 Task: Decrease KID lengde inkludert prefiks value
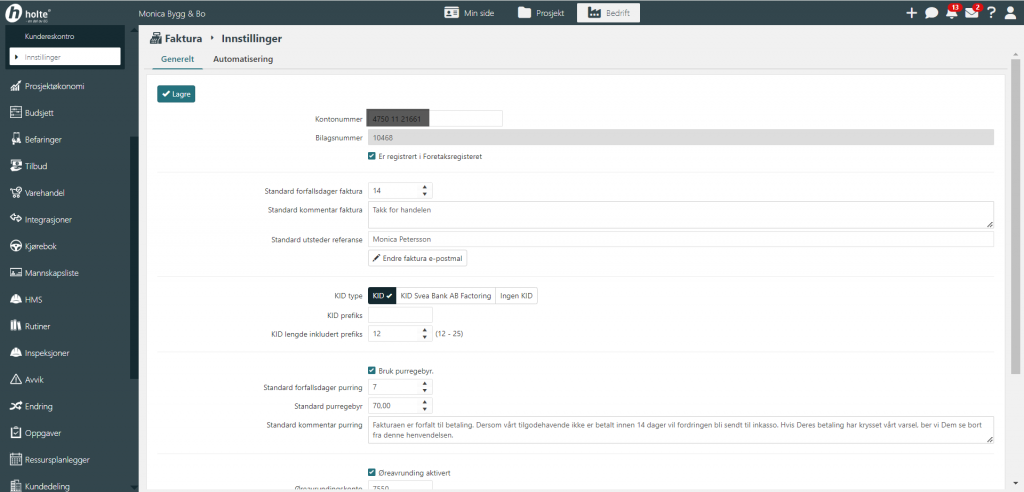point(425,336)
